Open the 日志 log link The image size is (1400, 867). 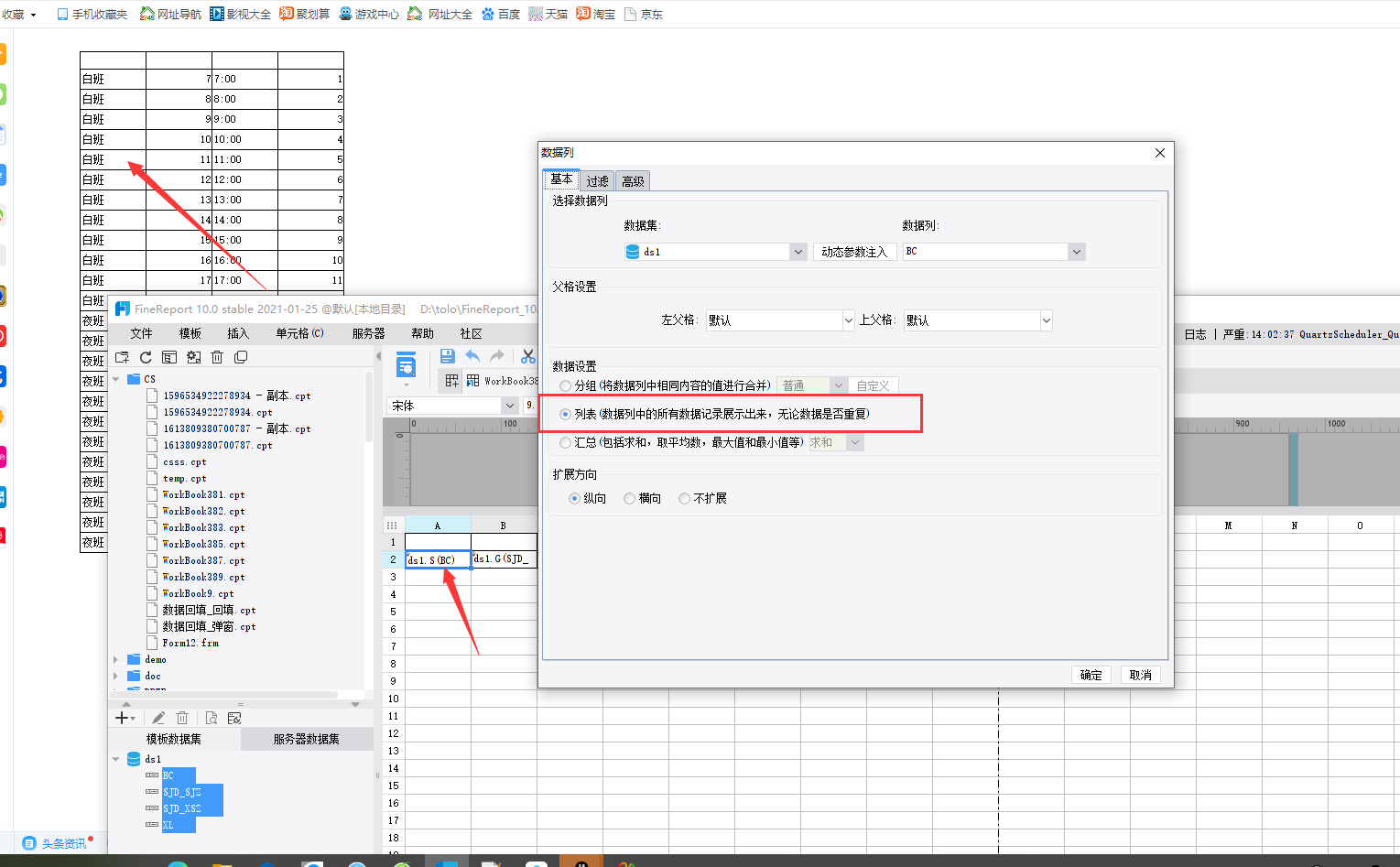pos(1196,334)
